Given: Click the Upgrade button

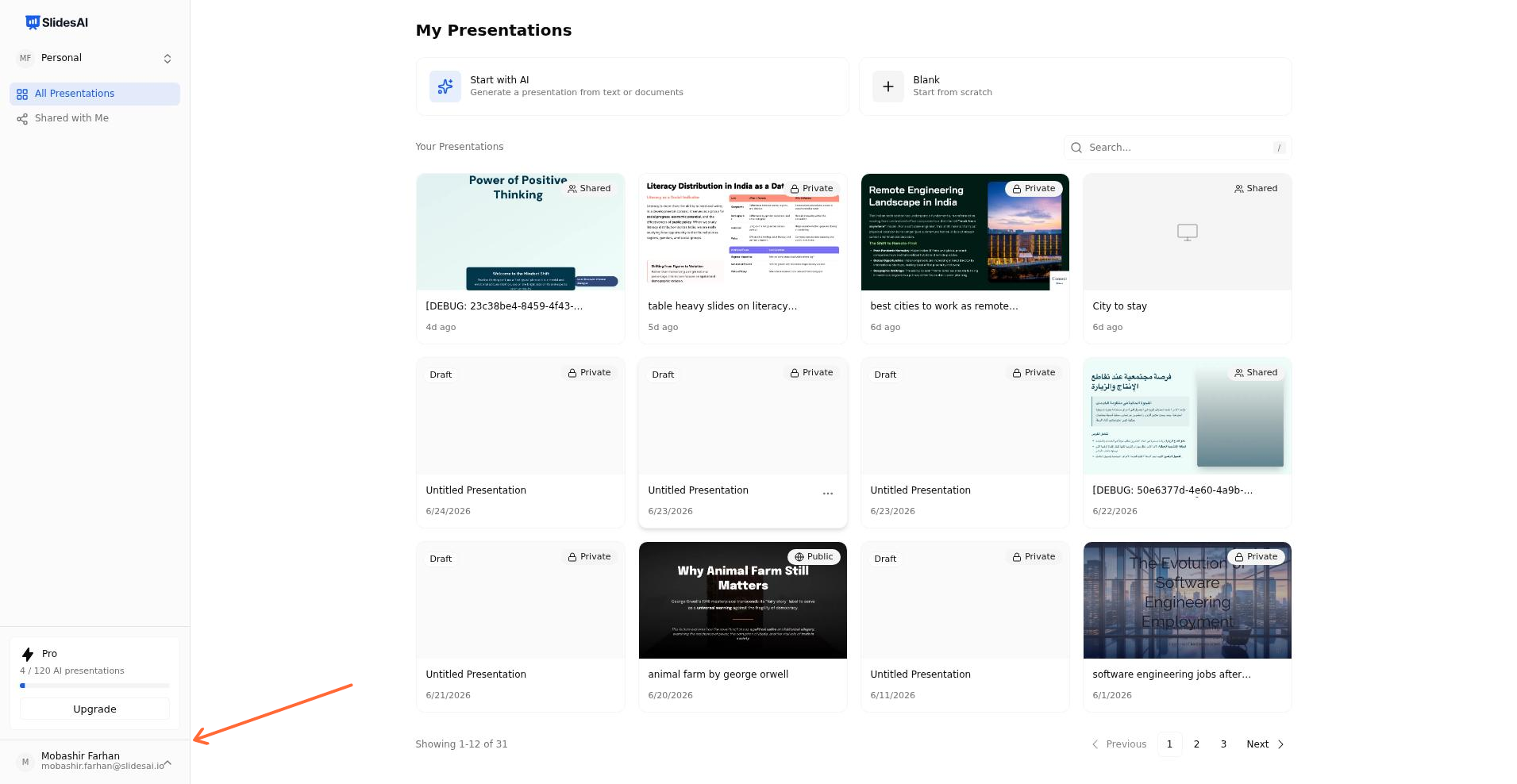Looking at the screenshot, I should pyautogui.click(x=94, y=709).
